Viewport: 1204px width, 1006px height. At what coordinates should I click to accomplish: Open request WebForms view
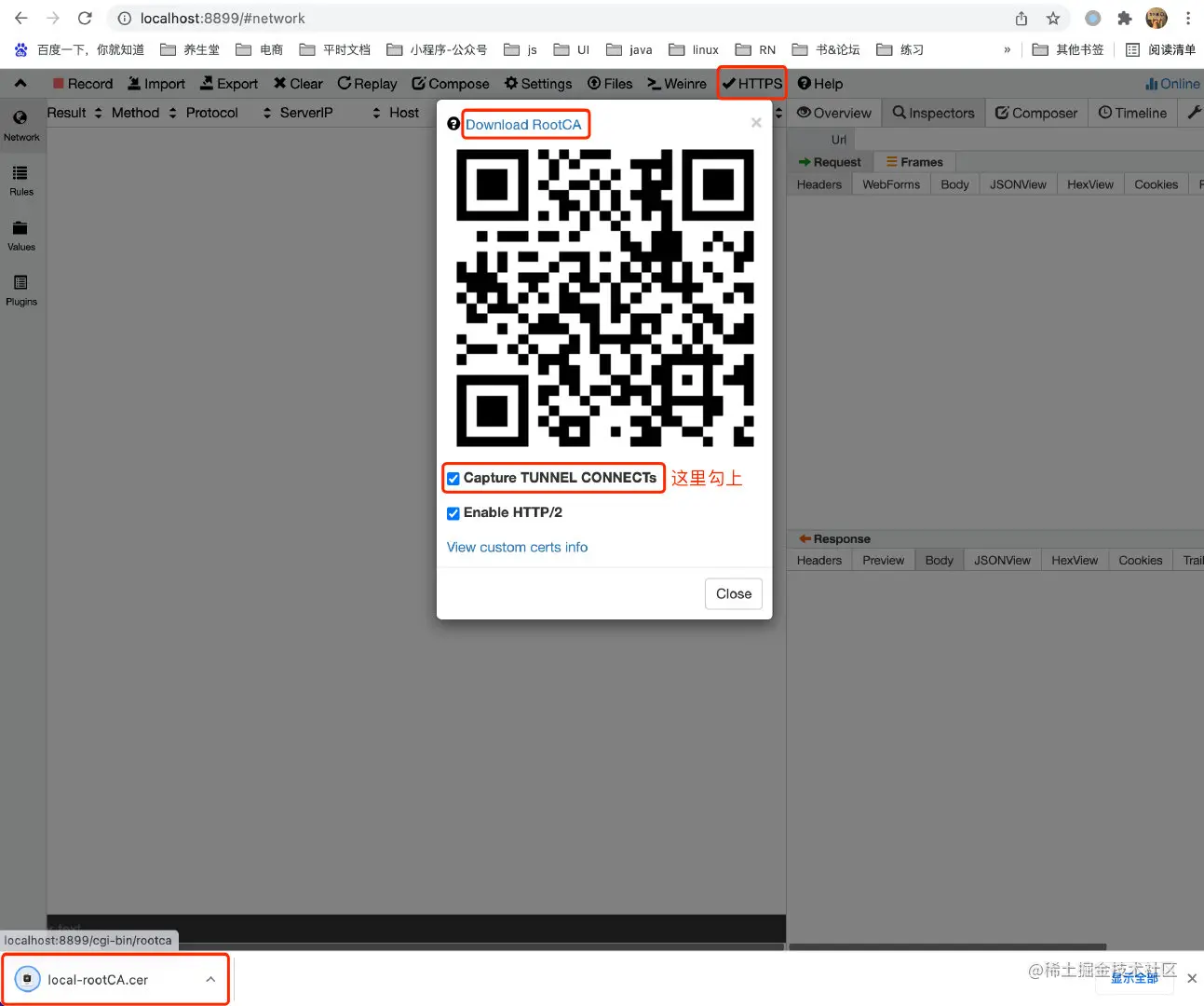891,184
